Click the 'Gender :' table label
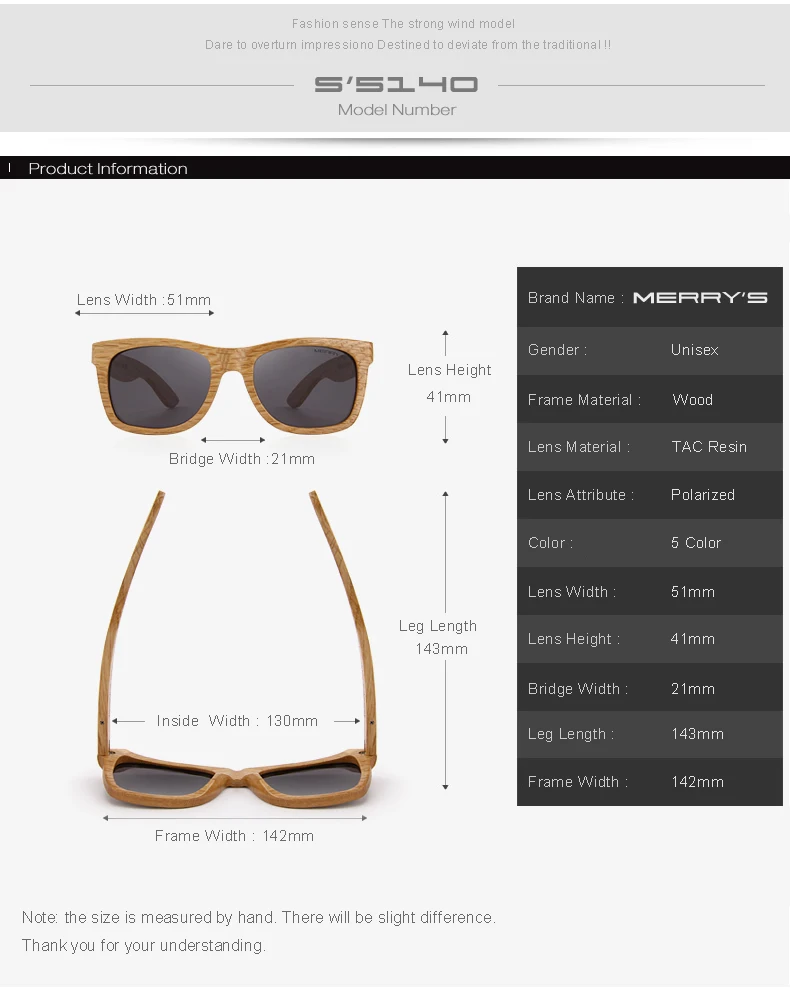 tap(557, 350)
